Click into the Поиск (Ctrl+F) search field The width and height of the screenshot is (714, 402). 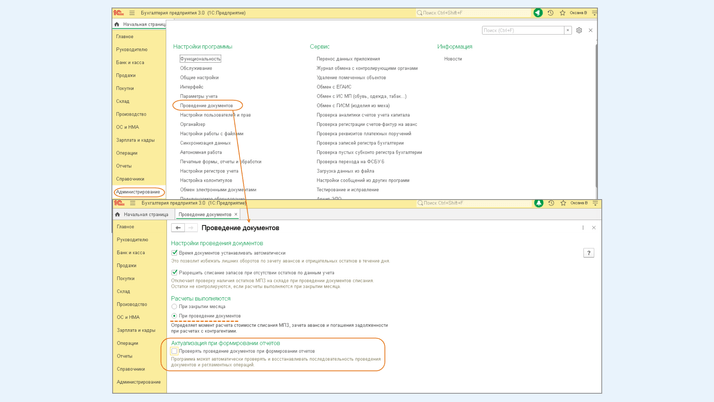coord(522,31)
